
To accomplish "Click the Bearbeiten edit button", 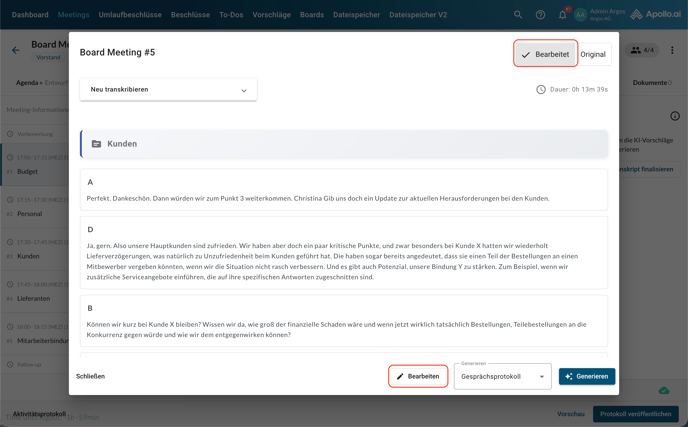I will point(418,377).
